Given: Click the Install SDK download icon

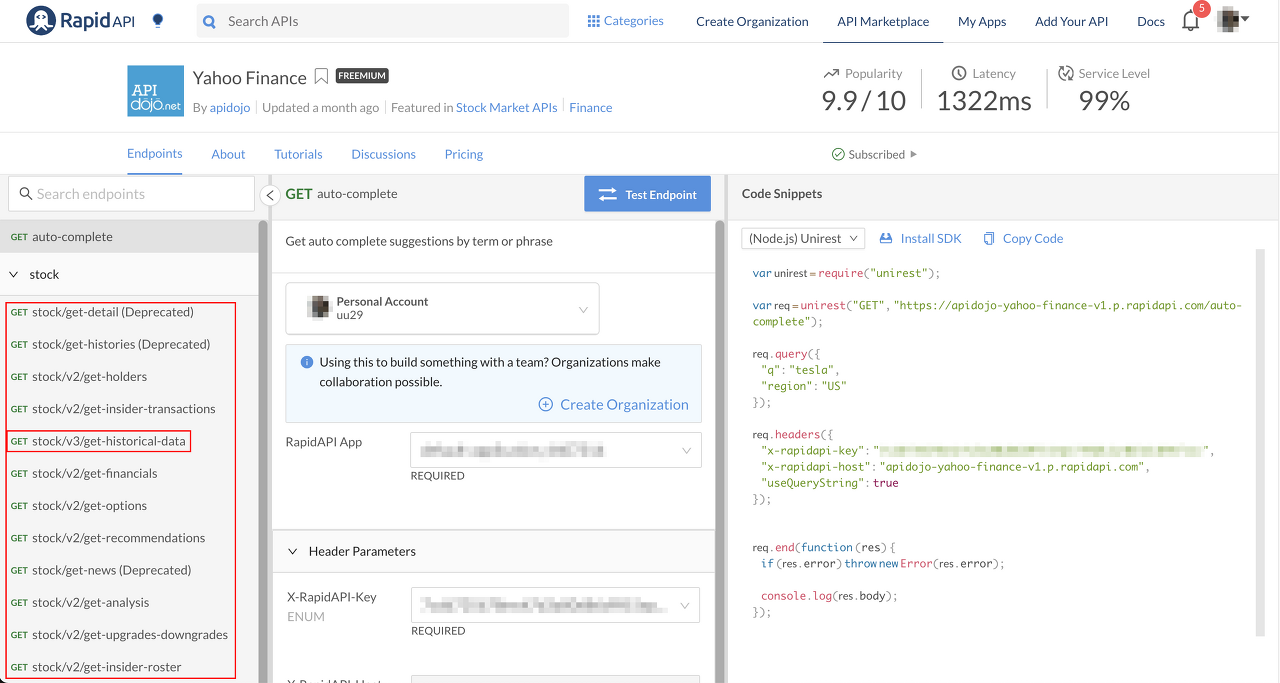Looking at the screenshot, I should [x=885, y=238].
